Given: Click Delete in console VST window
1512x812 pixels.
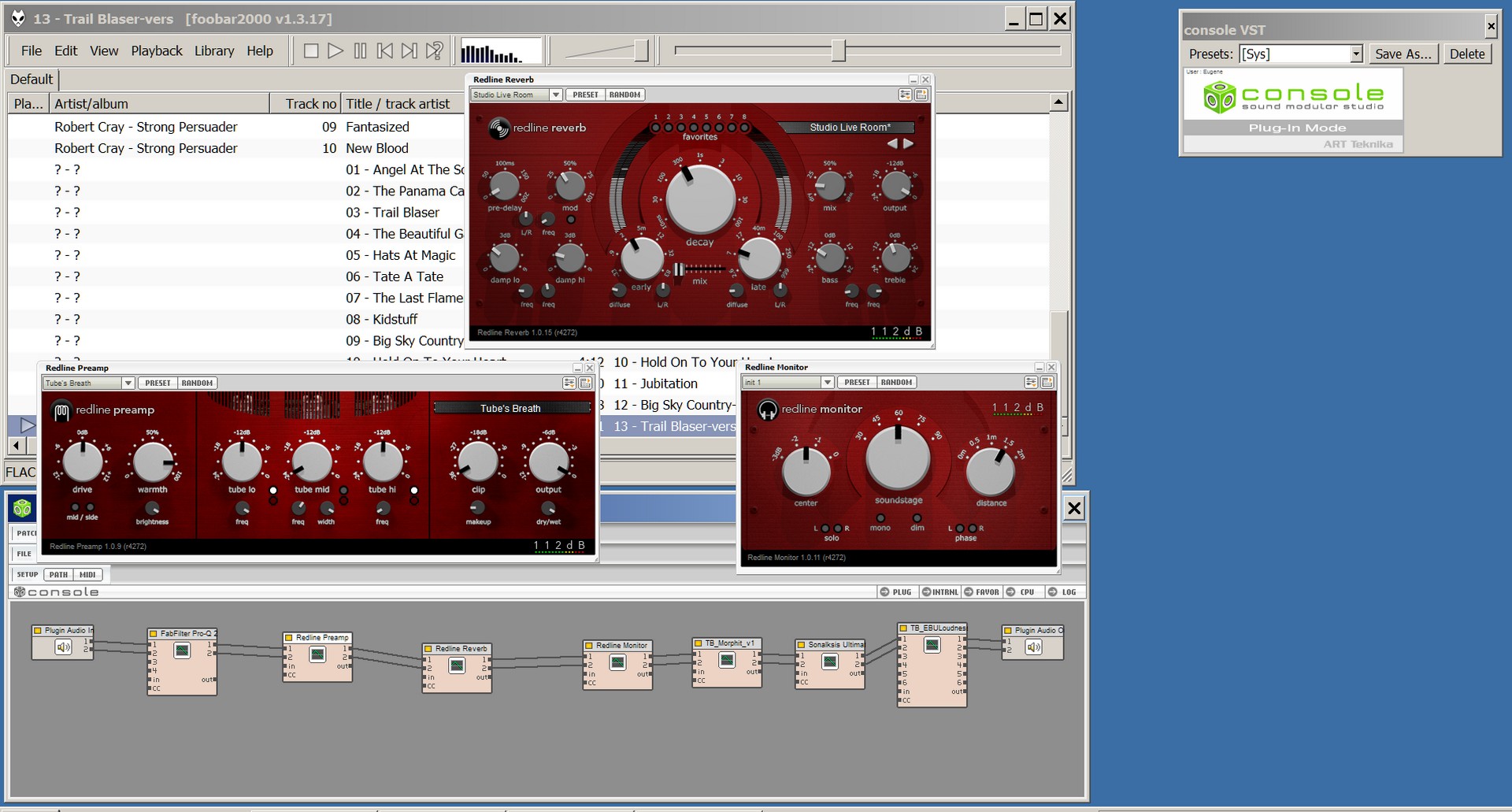Looking at the screenshot, I should (x=1467, y=54).
